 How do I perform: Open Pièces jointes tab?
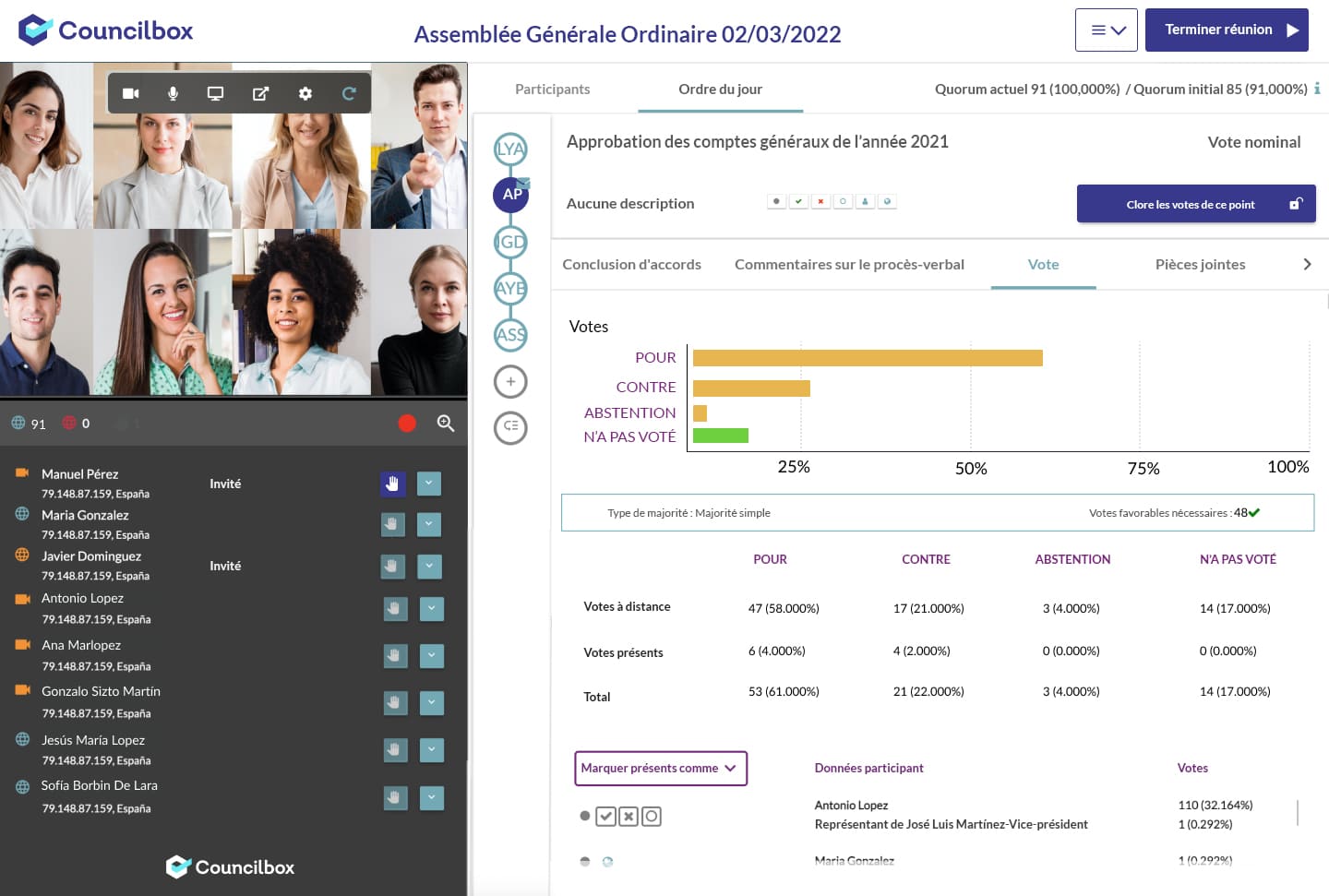click(1200, 264)
